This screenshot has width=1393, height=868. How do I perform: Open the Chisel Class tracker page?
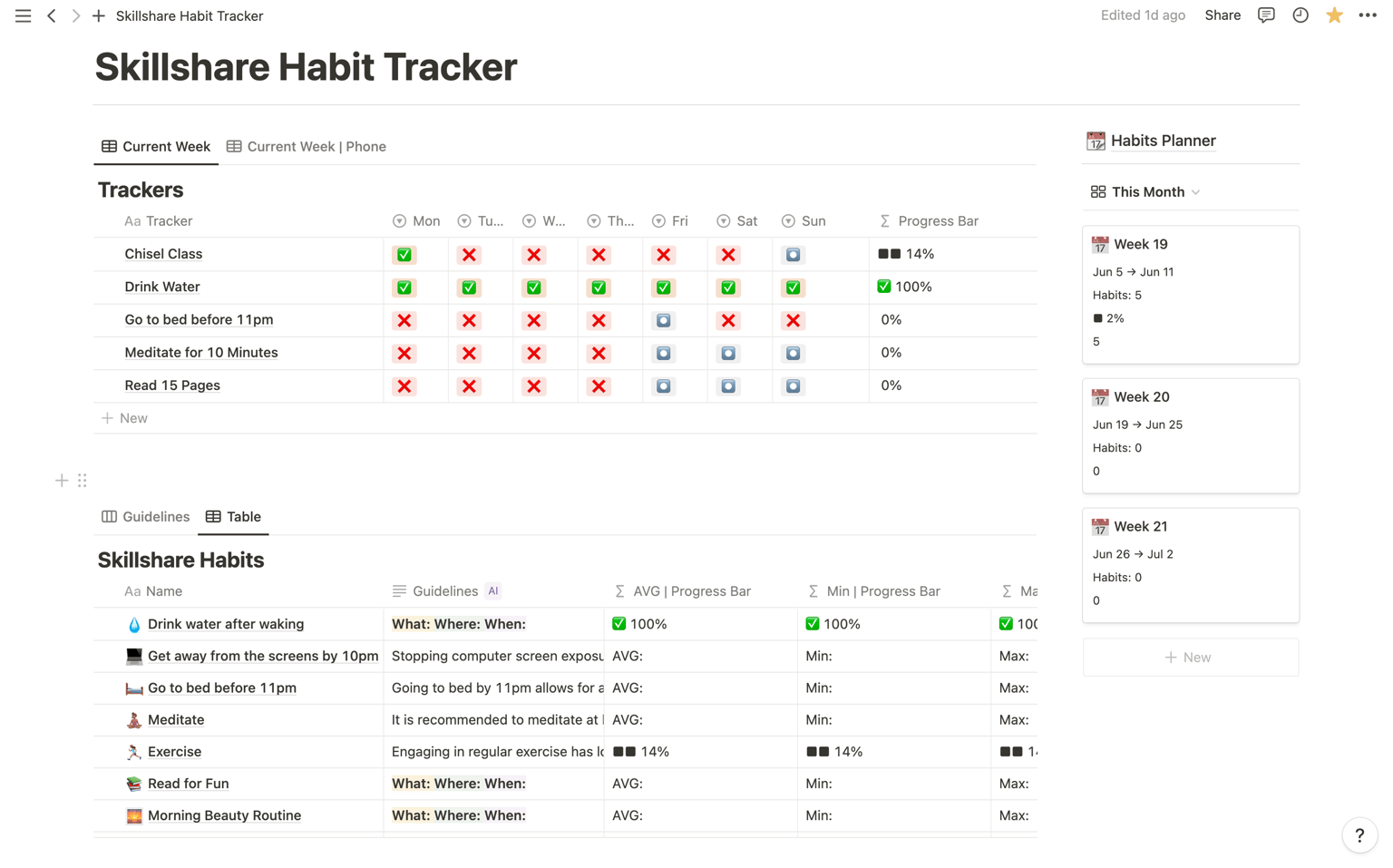click(163, 254)
